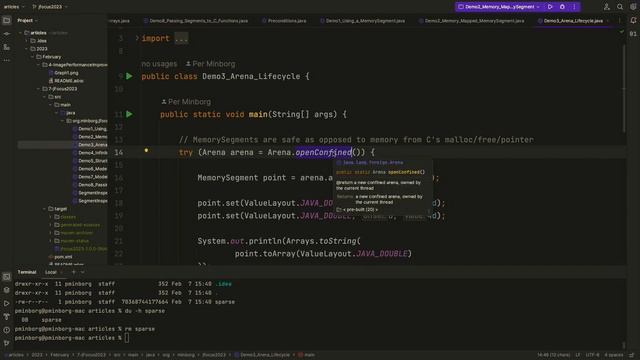The image size is (640, 360).
Task: Open the Commit tool window icon
Action: (x=7, y=34)
